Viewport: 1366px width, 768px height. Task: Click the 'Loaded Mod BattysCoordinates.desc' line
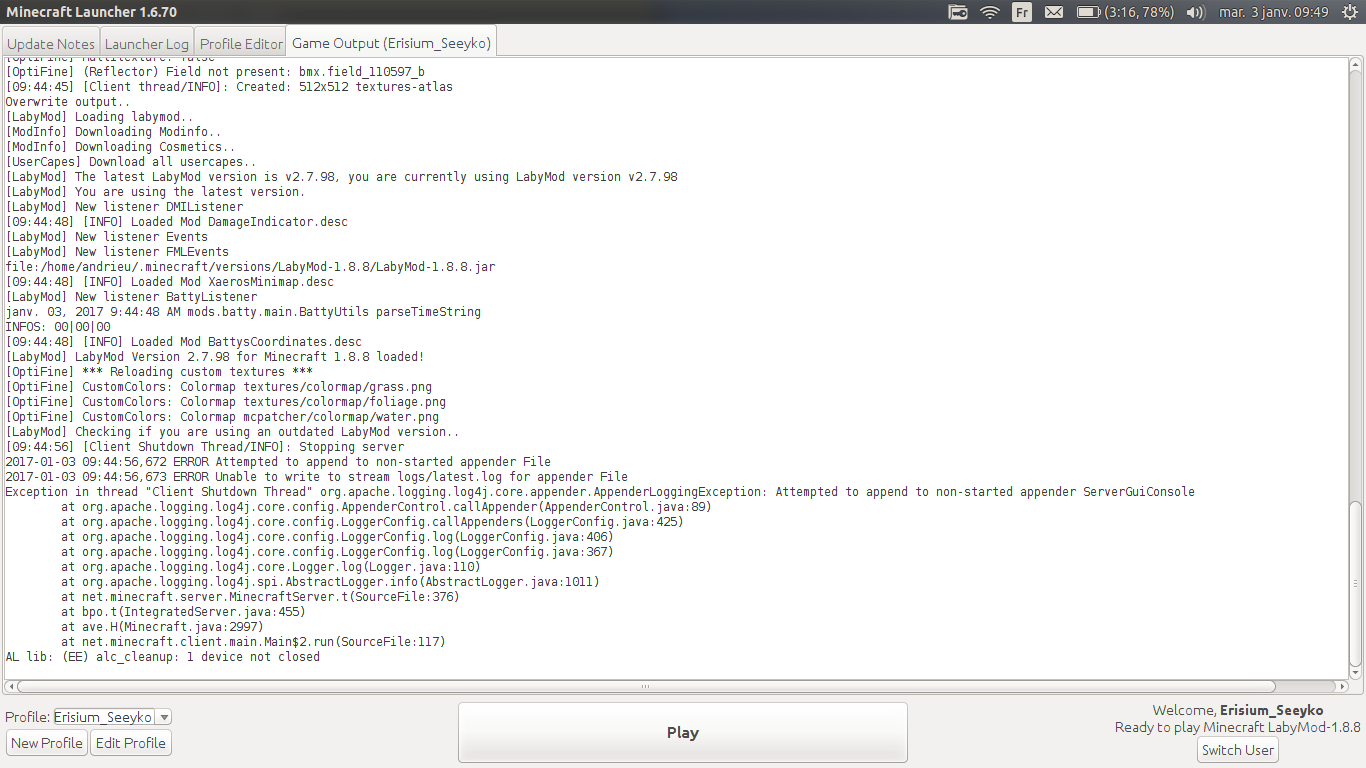[184, 342]
